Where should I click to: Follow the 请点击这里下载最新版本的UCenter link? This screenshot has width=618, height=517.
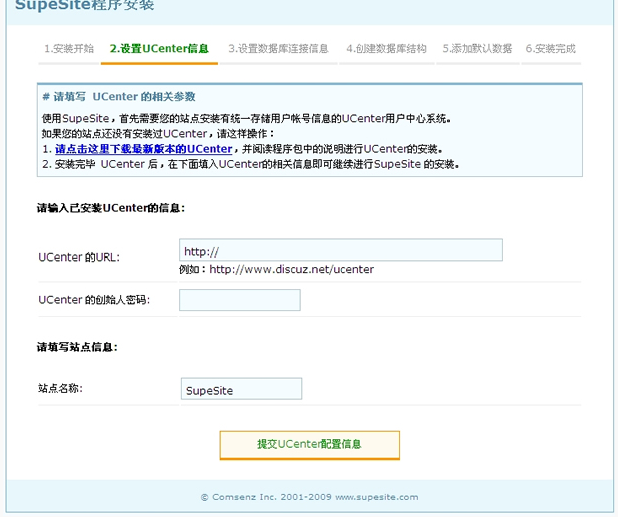tap(143, 149)
